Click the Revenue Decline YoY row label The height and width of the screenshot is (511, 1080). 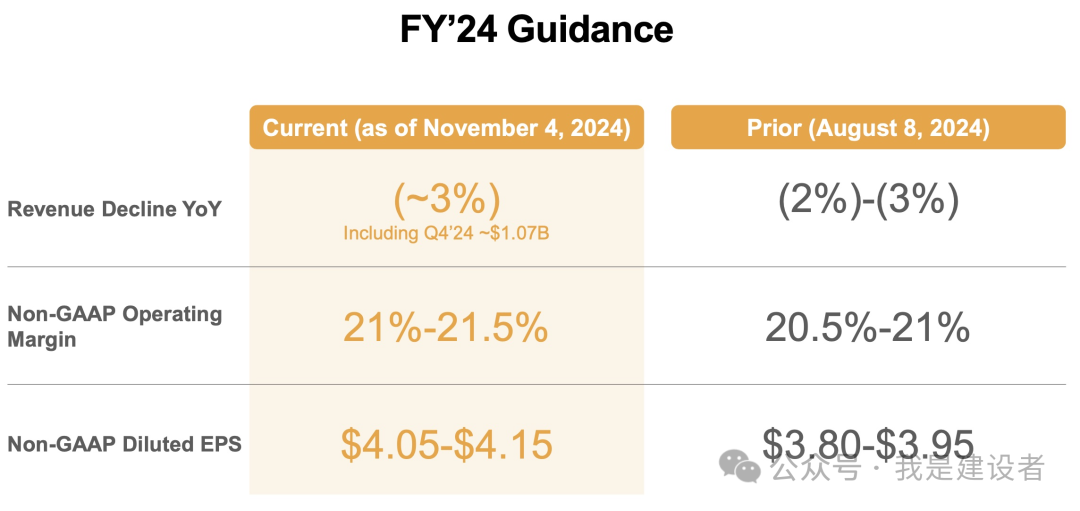(114, 209)
